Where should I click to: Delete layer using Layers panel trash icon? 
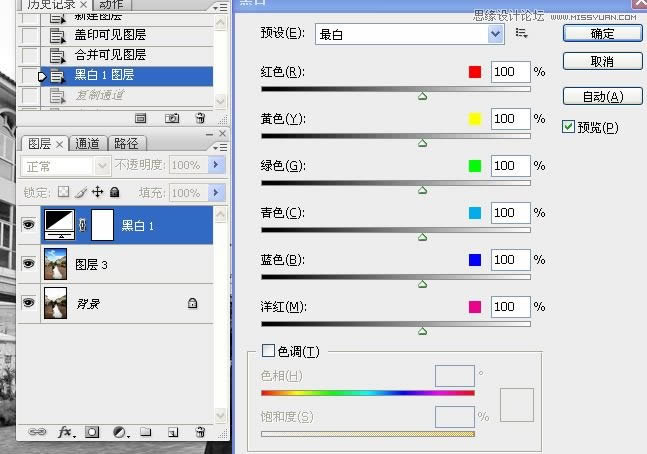199,432
